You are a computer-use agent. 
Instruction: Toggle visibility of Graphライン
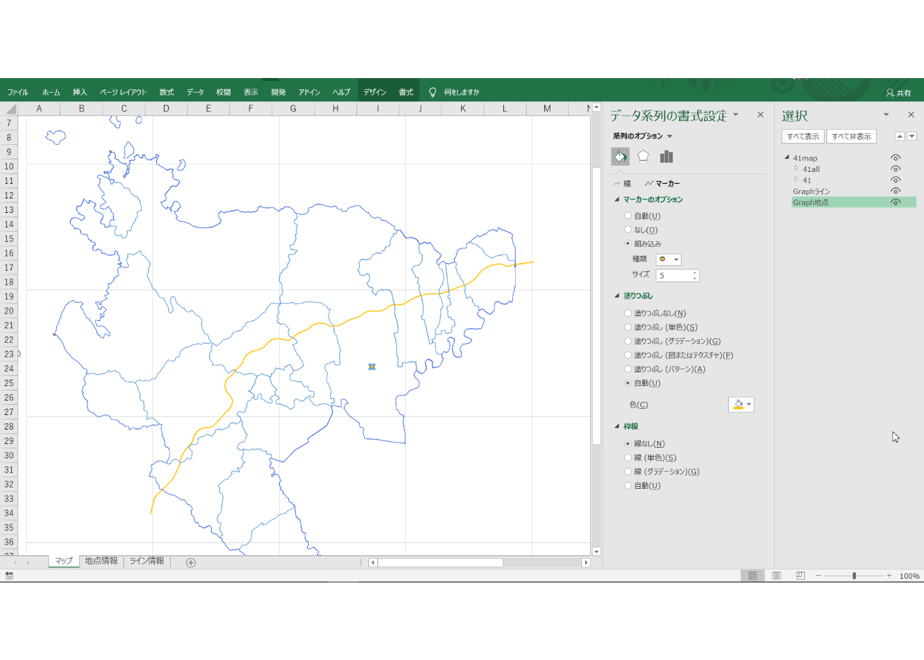[x=896, y=191]
